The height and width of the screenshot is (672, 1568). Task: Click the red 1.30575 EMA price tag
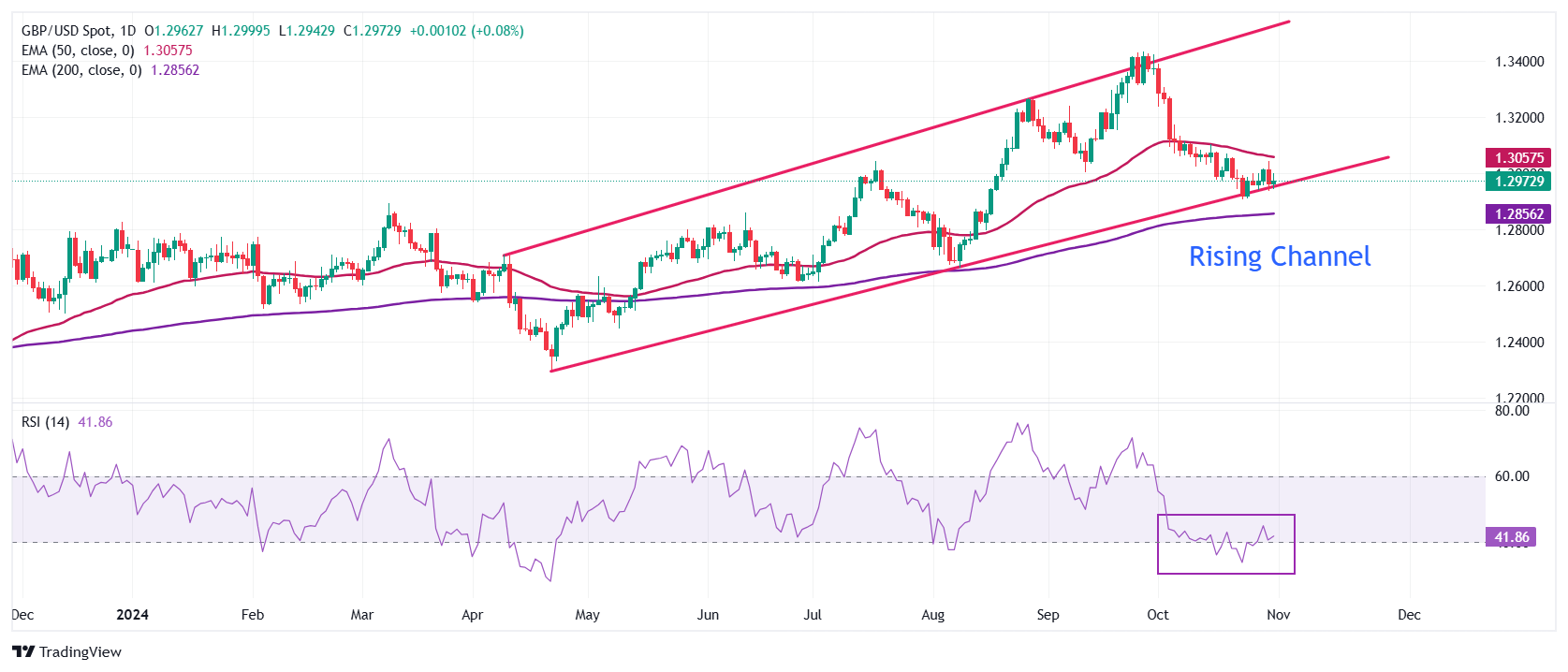1517,158
